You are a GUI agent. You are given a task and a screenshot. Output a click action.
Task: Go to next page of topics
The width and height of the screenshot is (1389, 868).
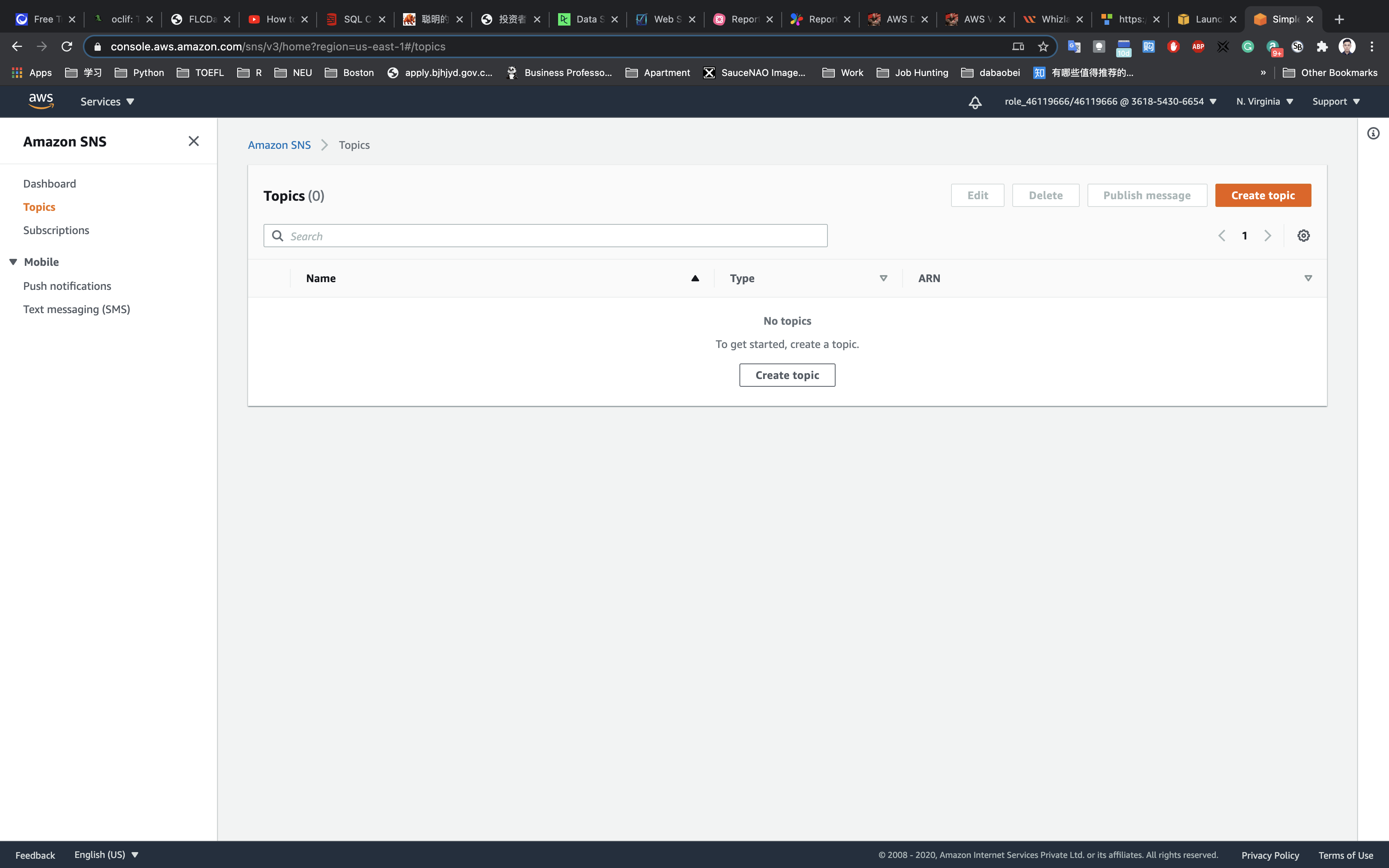1267,235
